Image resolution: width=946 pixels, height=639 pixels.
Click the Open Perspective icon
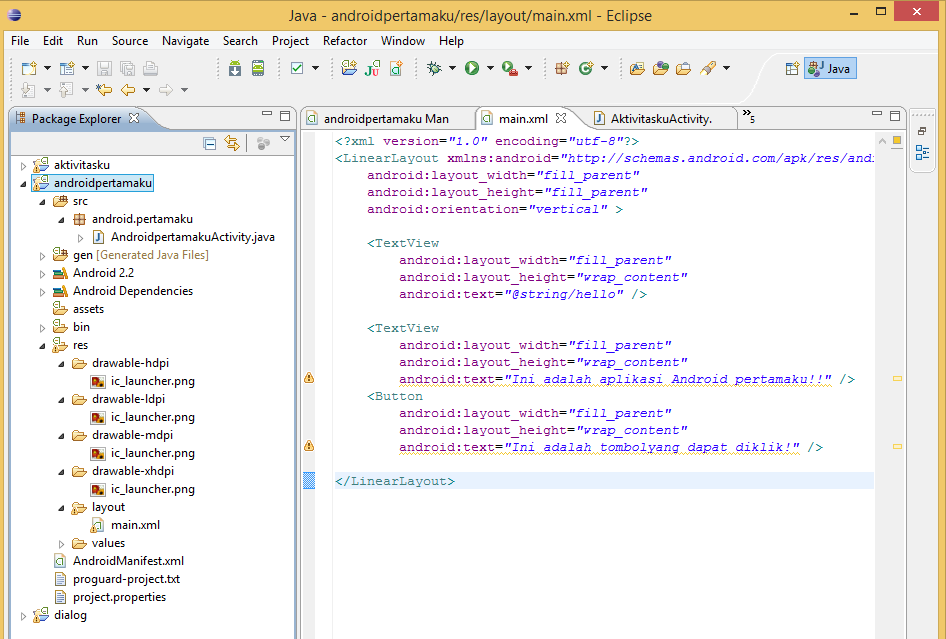click(x=792, y=68)
